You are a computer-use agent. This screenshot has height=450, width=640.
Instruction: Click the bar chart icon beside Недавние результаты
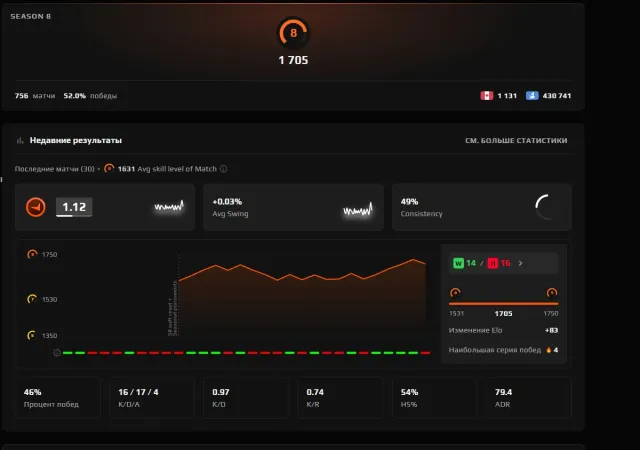coord(20,140)
